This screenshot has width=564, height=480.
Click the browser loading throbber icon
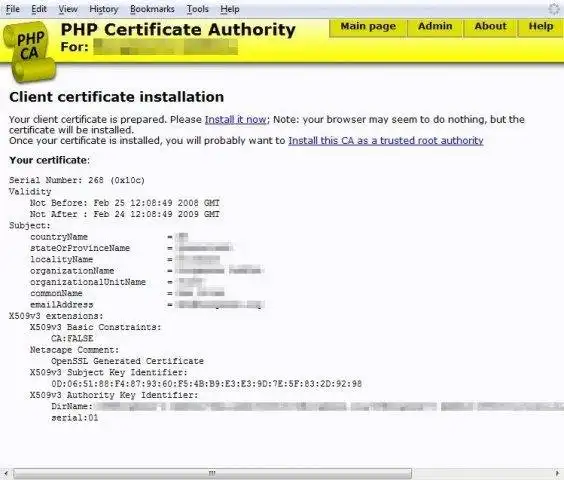coord(554,9)
